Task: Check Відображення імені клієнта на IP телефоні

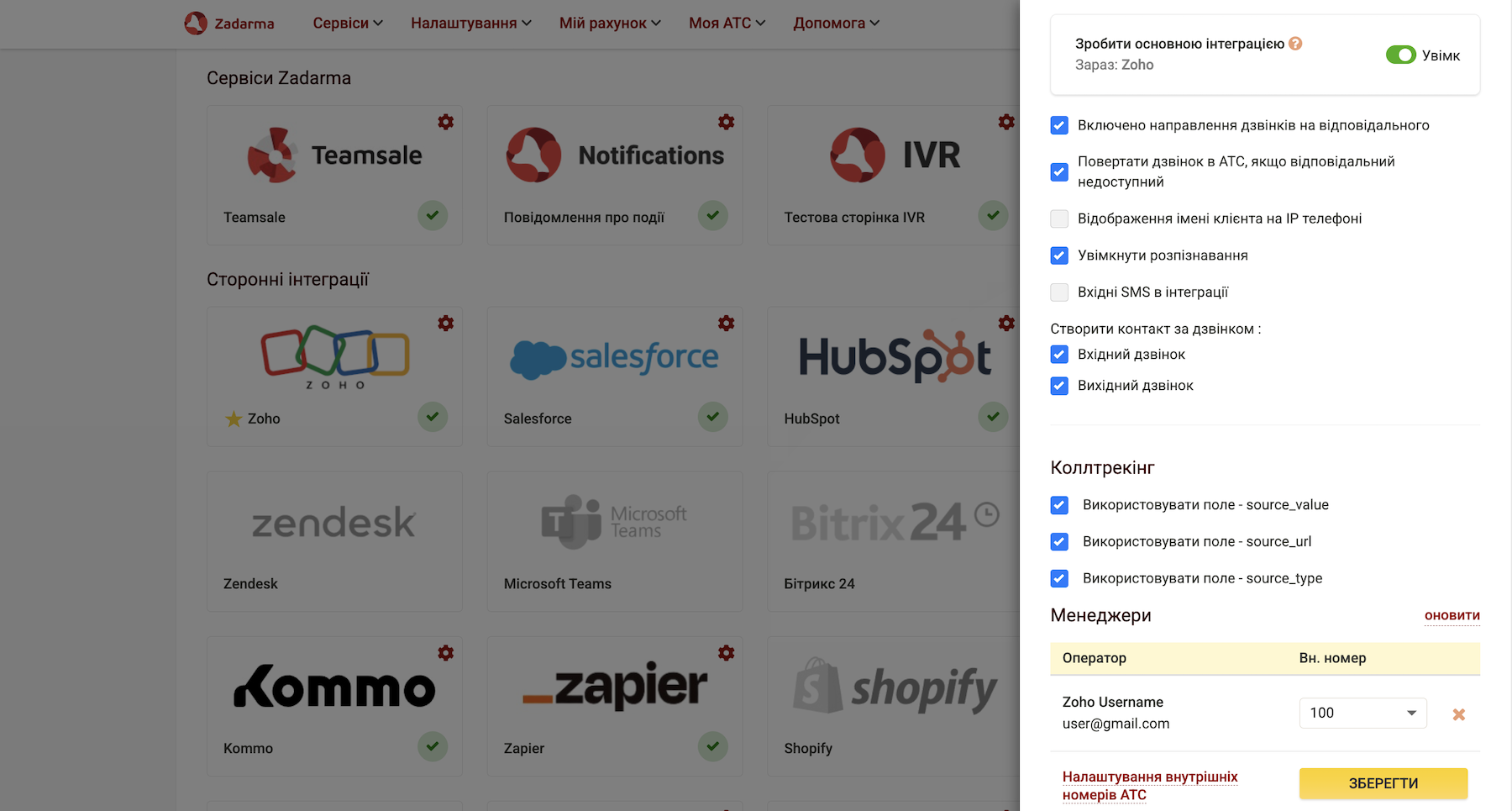Action: [x=1059, y=219]
